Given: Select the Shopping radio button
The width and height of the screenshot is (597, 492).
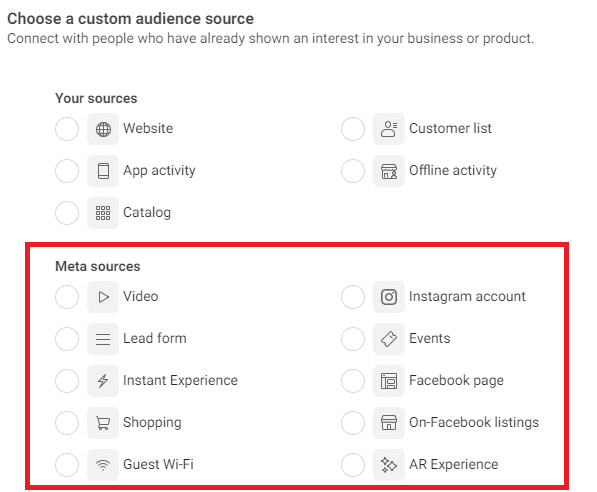Looking at the screenshot, I should [67, 423].
